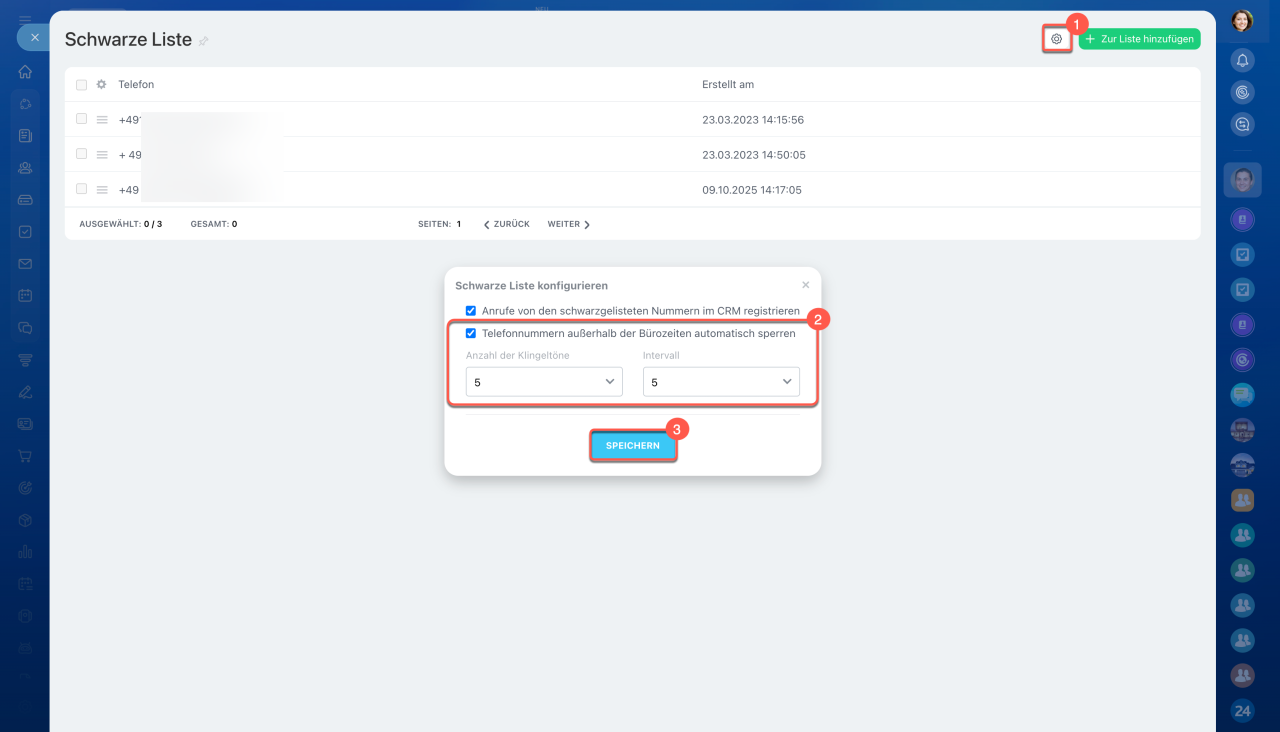The width and height of the screenshot is (1280, 732).
Task: Open the 'Anzahl der Klingeltöne' dropdown
Action: [x=544, y=382]
